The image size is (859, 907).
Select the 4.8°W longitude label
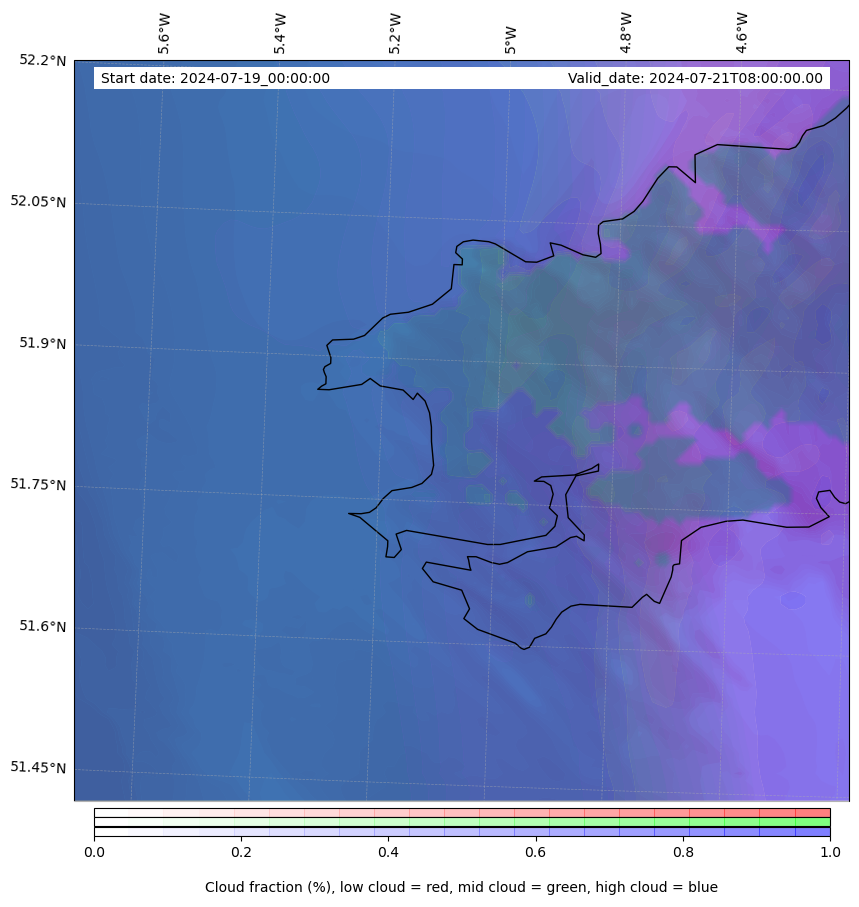(626, 33)
